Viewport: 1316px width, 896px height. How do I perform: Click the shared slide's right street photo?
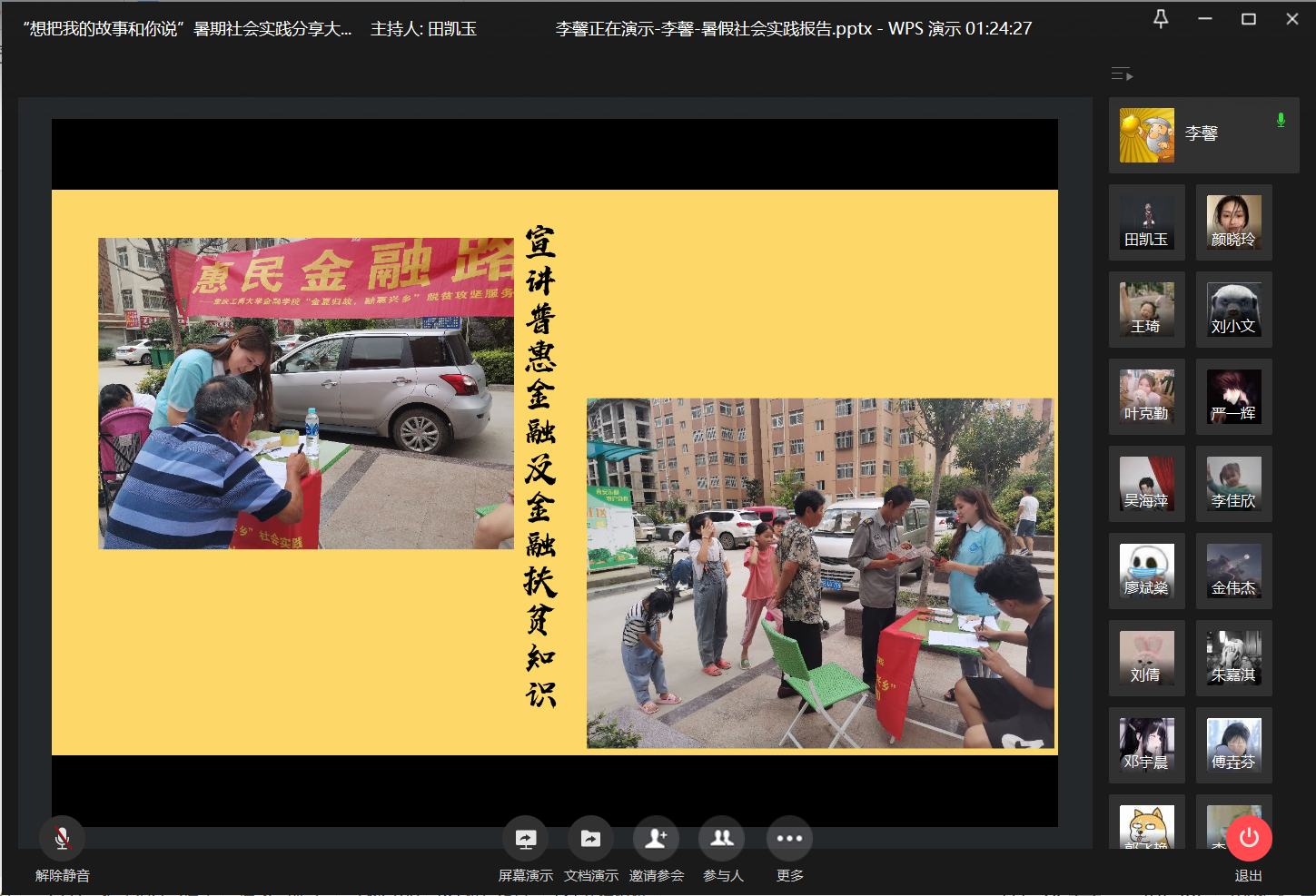(820, 573)
